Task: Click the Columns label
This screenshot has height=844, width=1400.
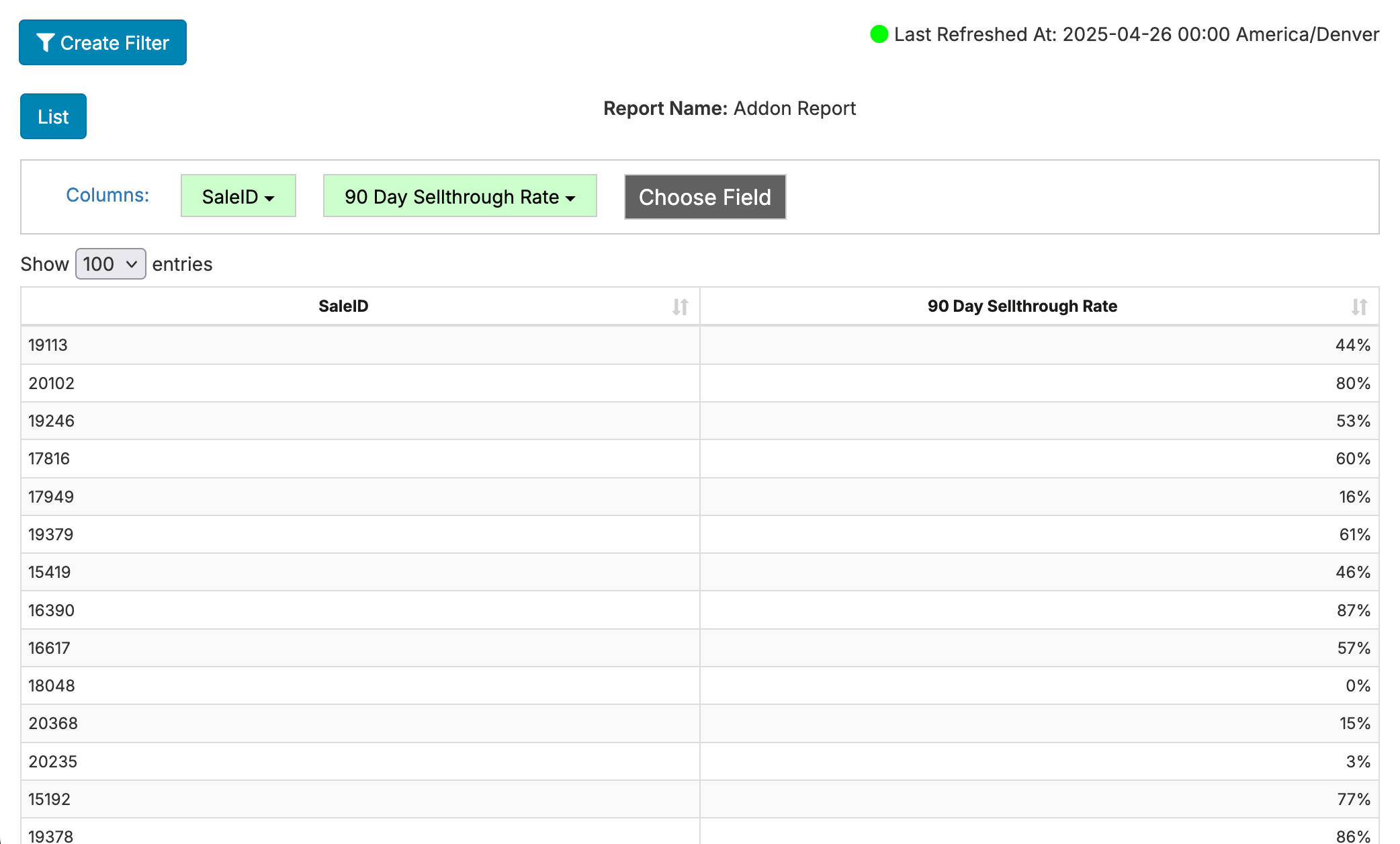Action: (x=107, y=195)
